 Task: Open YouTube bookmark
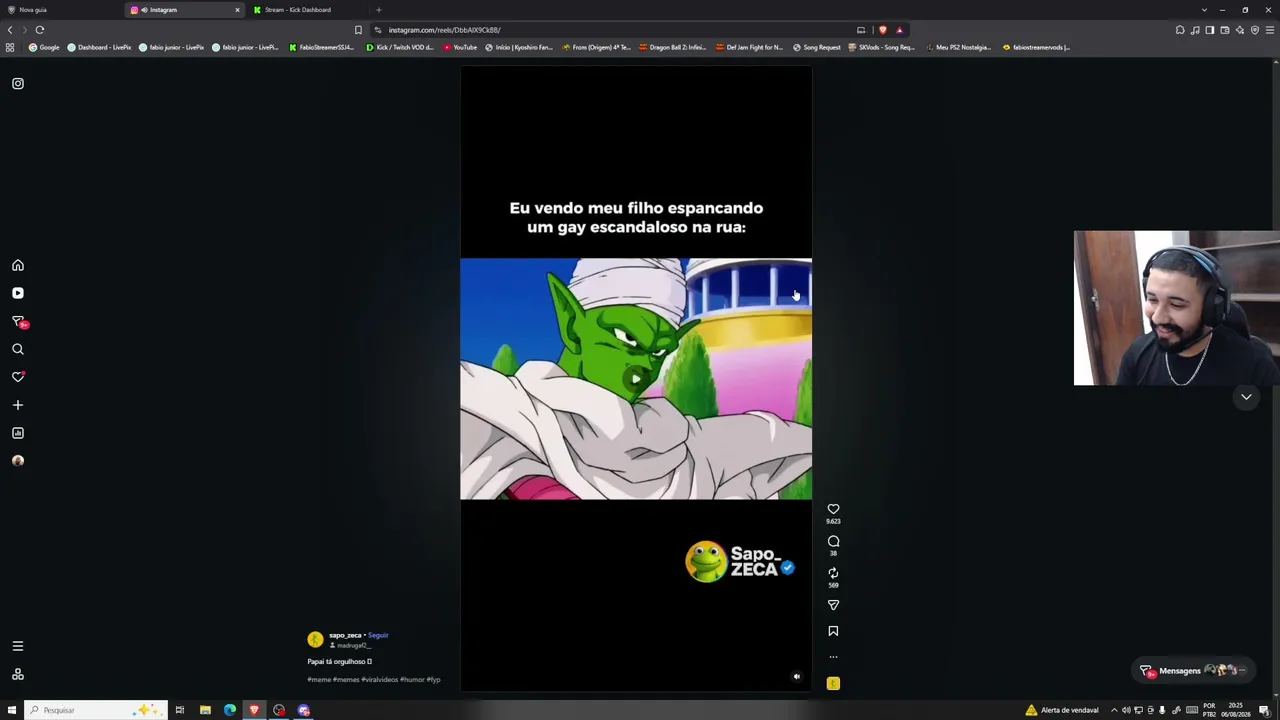(460, 47)
